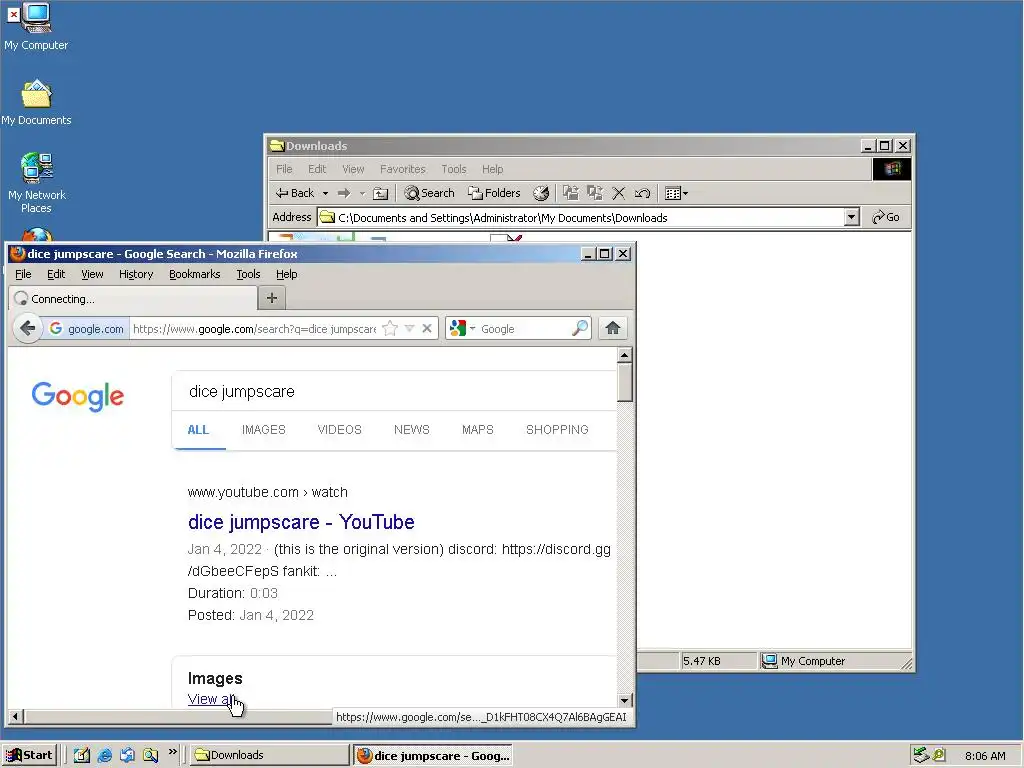
Task: Click the 'dice jumpscare' Google search box
Action: click(394, 391)
